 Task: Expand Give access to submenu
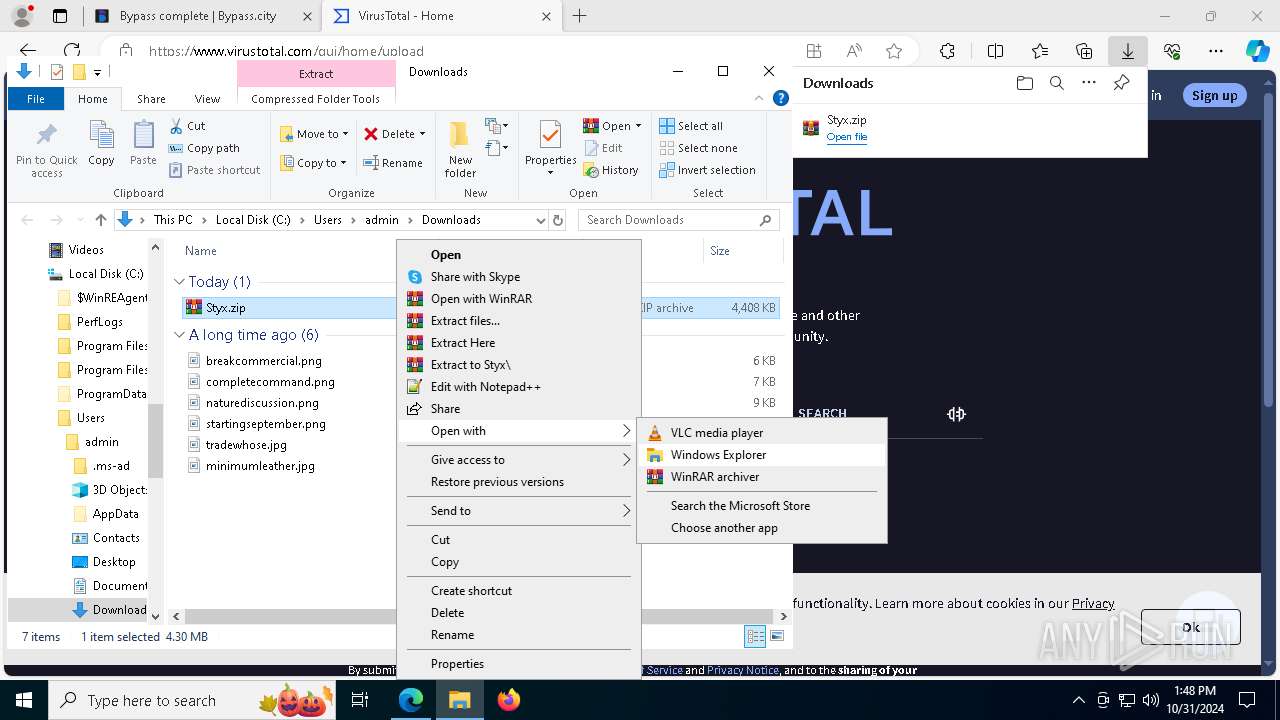(x=519, y=460)
